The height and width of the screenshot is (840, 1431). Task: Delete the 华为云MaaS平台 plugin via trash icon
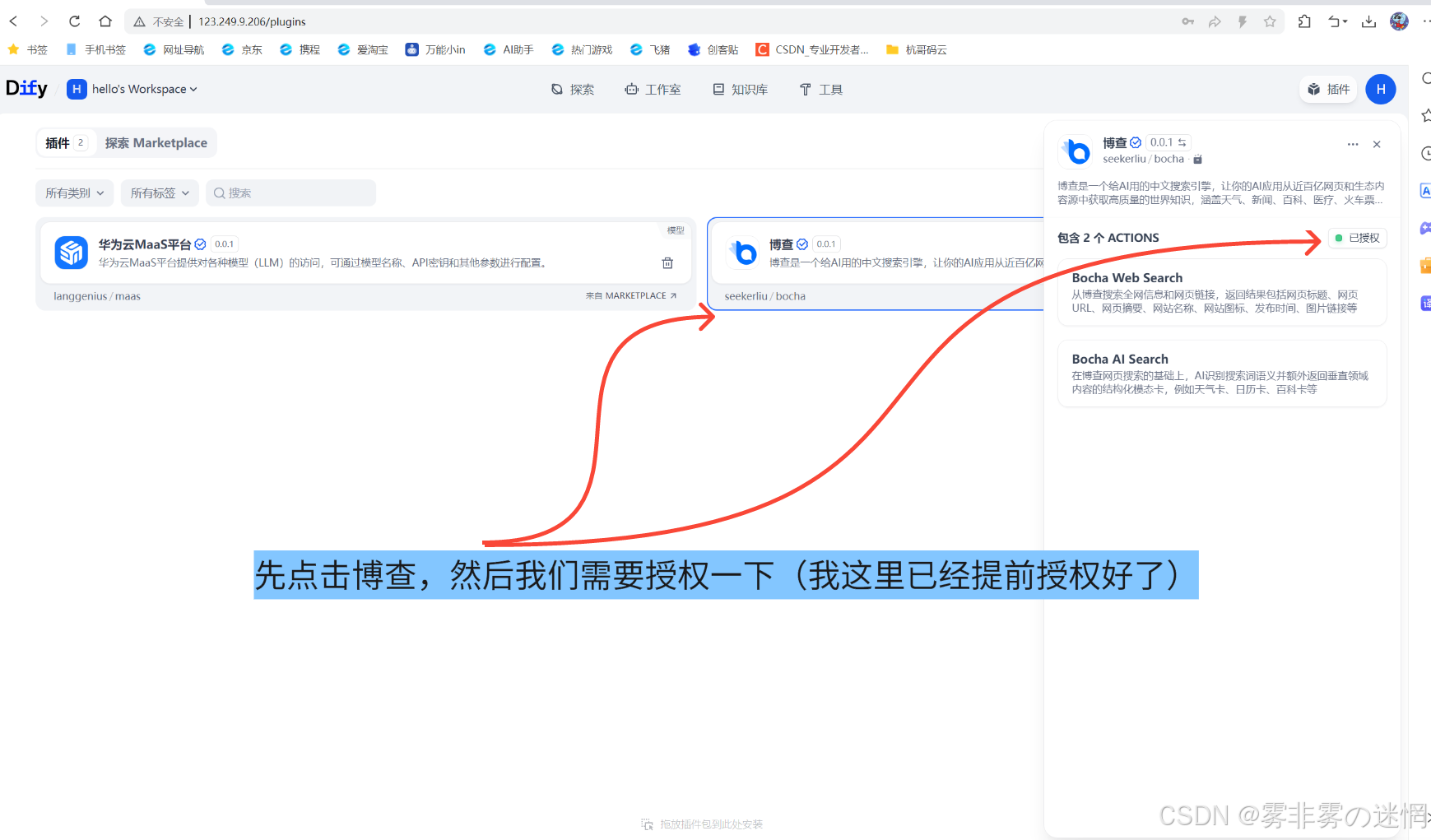pos(667,263)
